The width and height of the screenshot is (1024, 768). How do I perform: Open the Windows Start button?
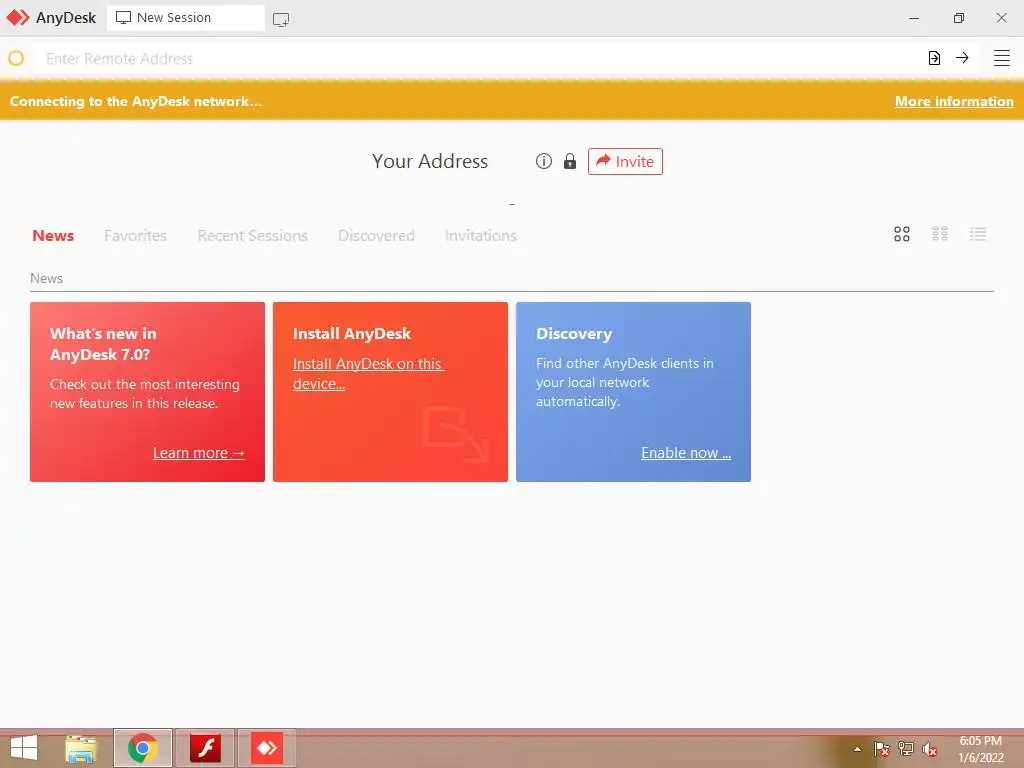[x=24, y=748]
